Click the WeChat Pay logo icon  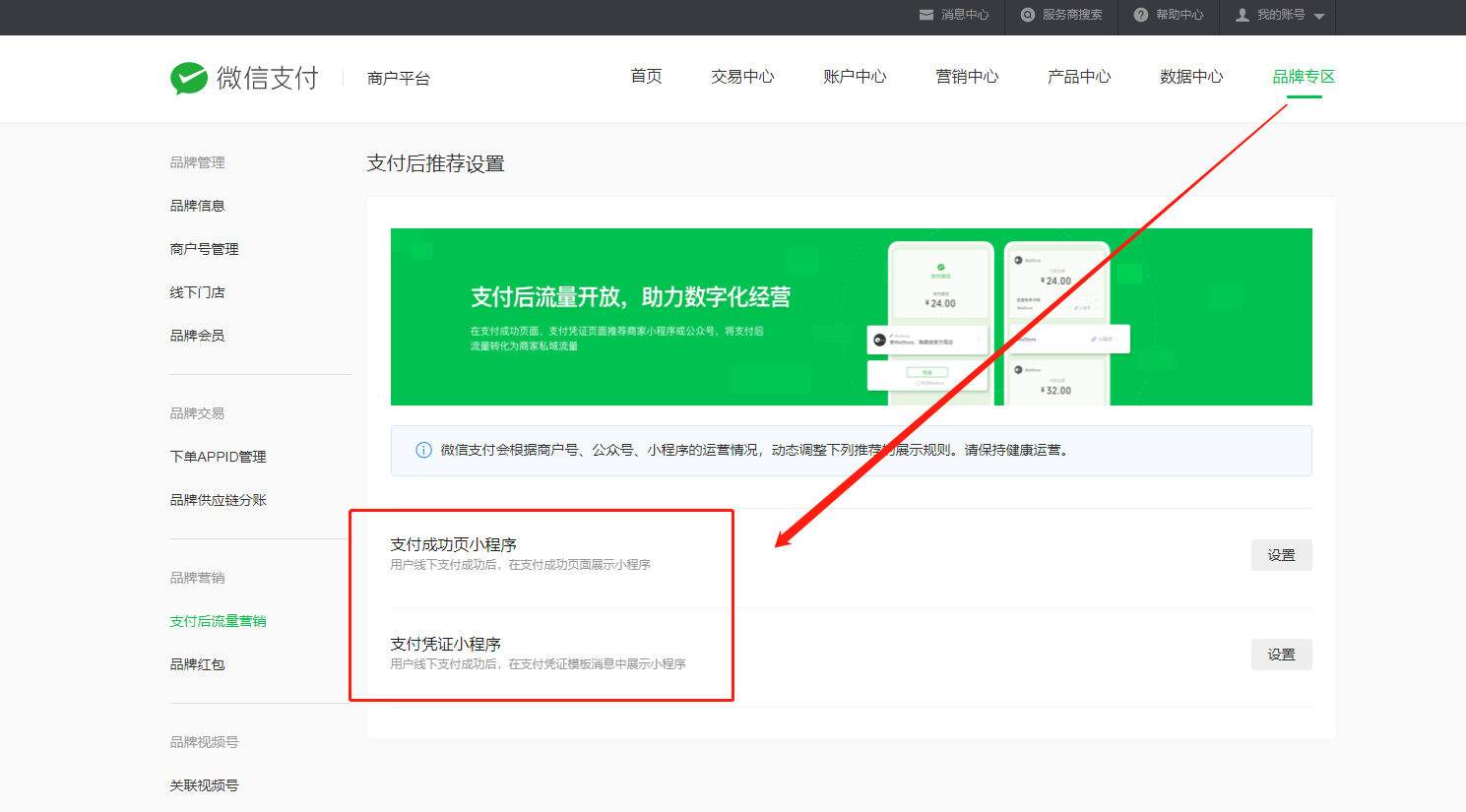click(189, 79)
